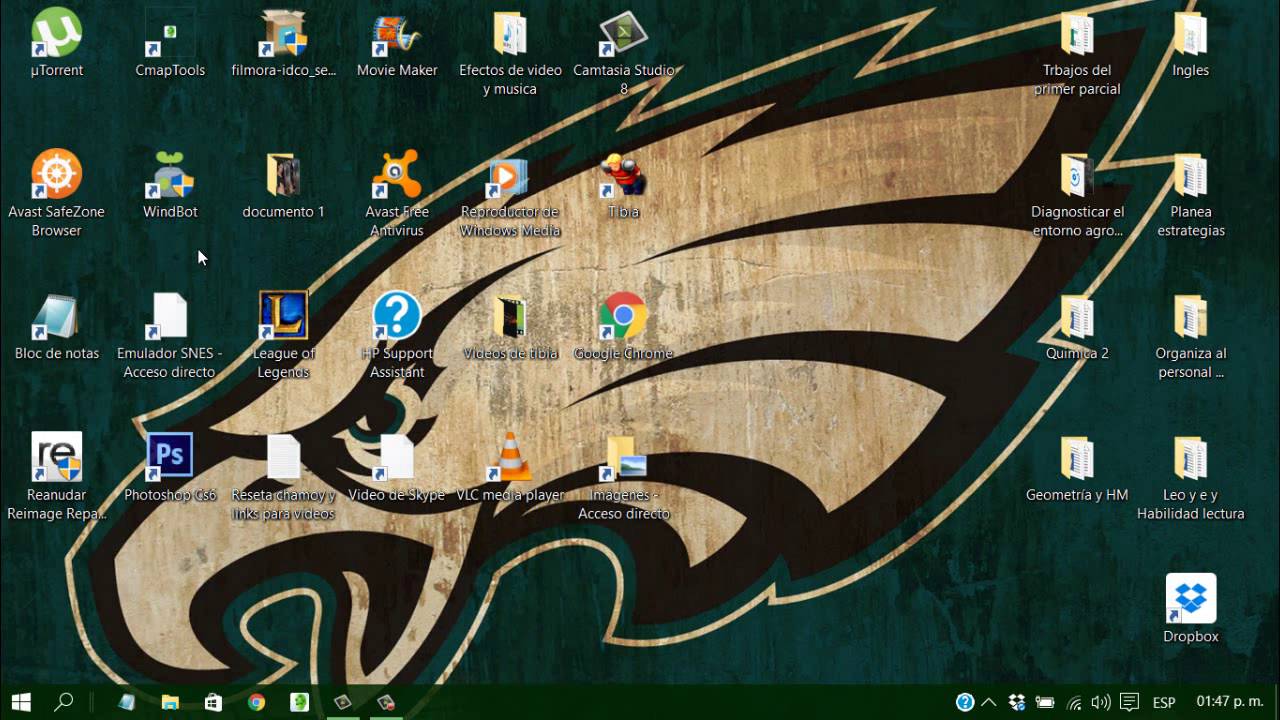Open the Windows Store taskbar icon
The image size is (1280, 720).
pos(213,702)
